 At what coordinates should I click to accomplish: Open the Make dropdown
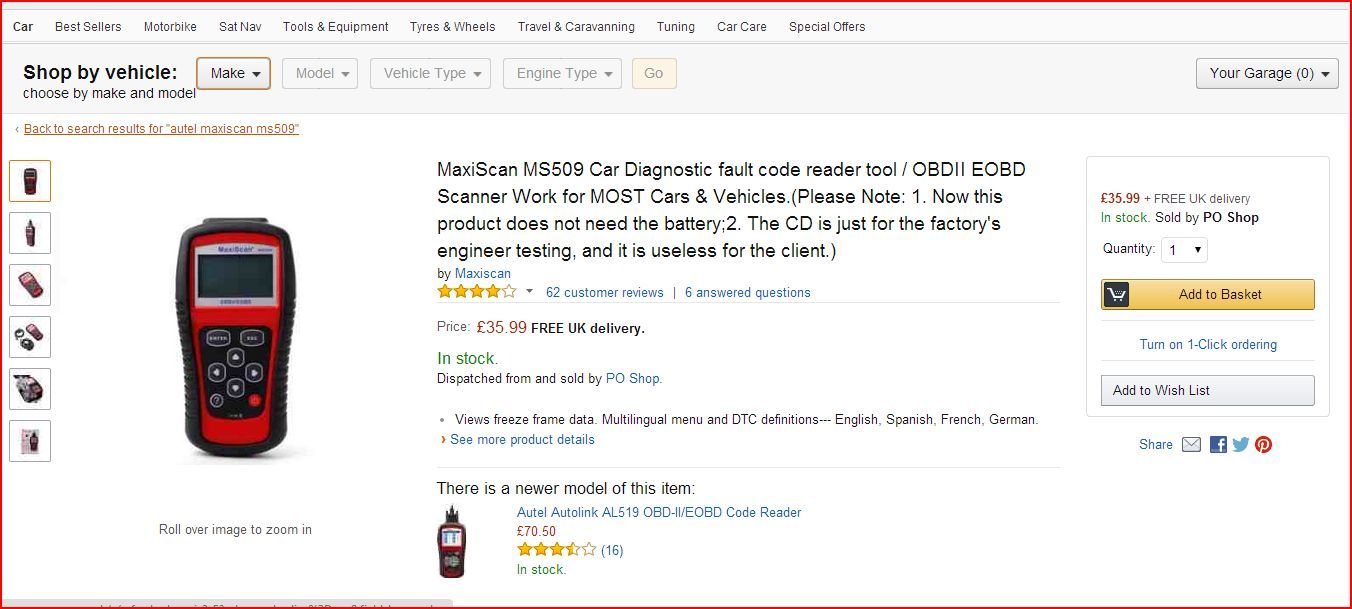tap(234, 73)
